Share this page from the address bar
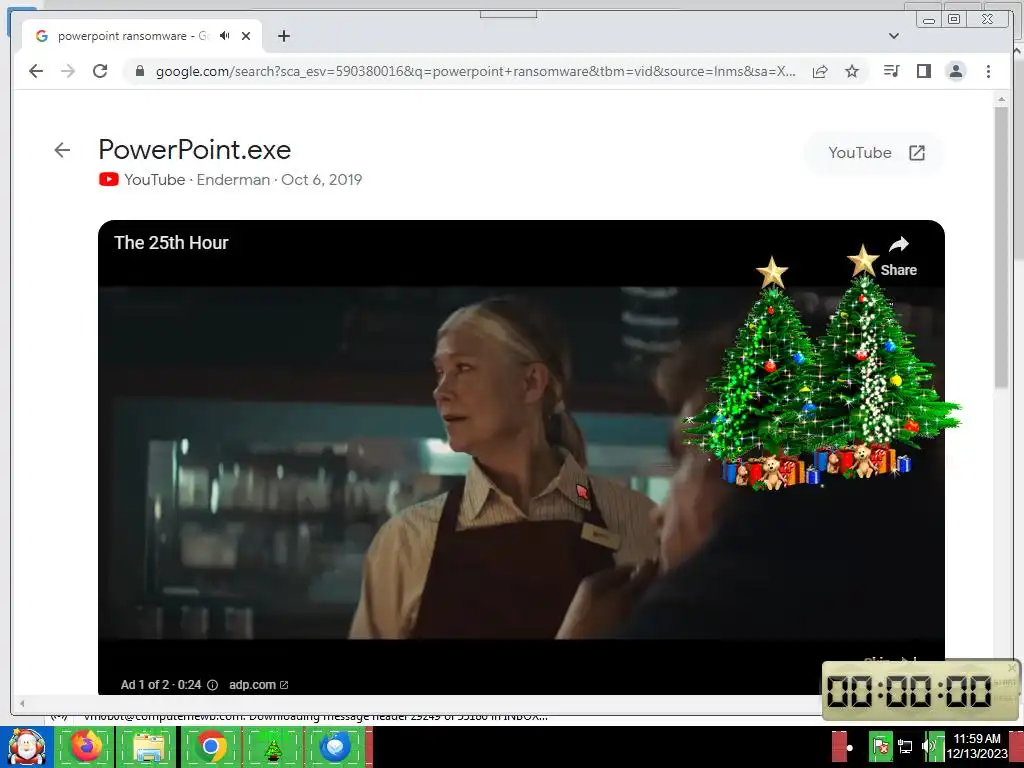 pyautogui.click(x=820, y=71)
